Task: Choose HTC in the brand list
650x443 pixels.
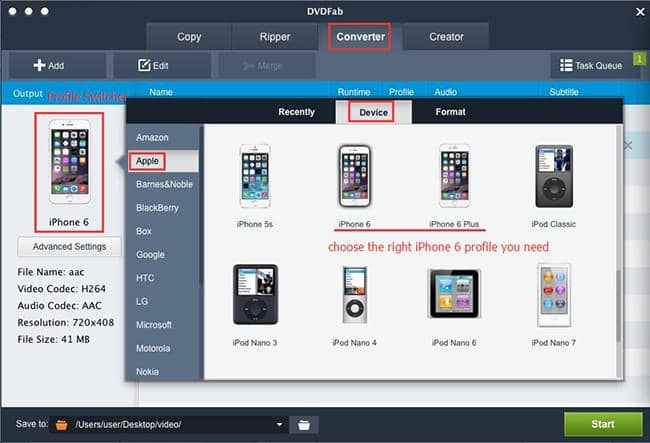Action: pyautogui.click(x=162, y=278)
